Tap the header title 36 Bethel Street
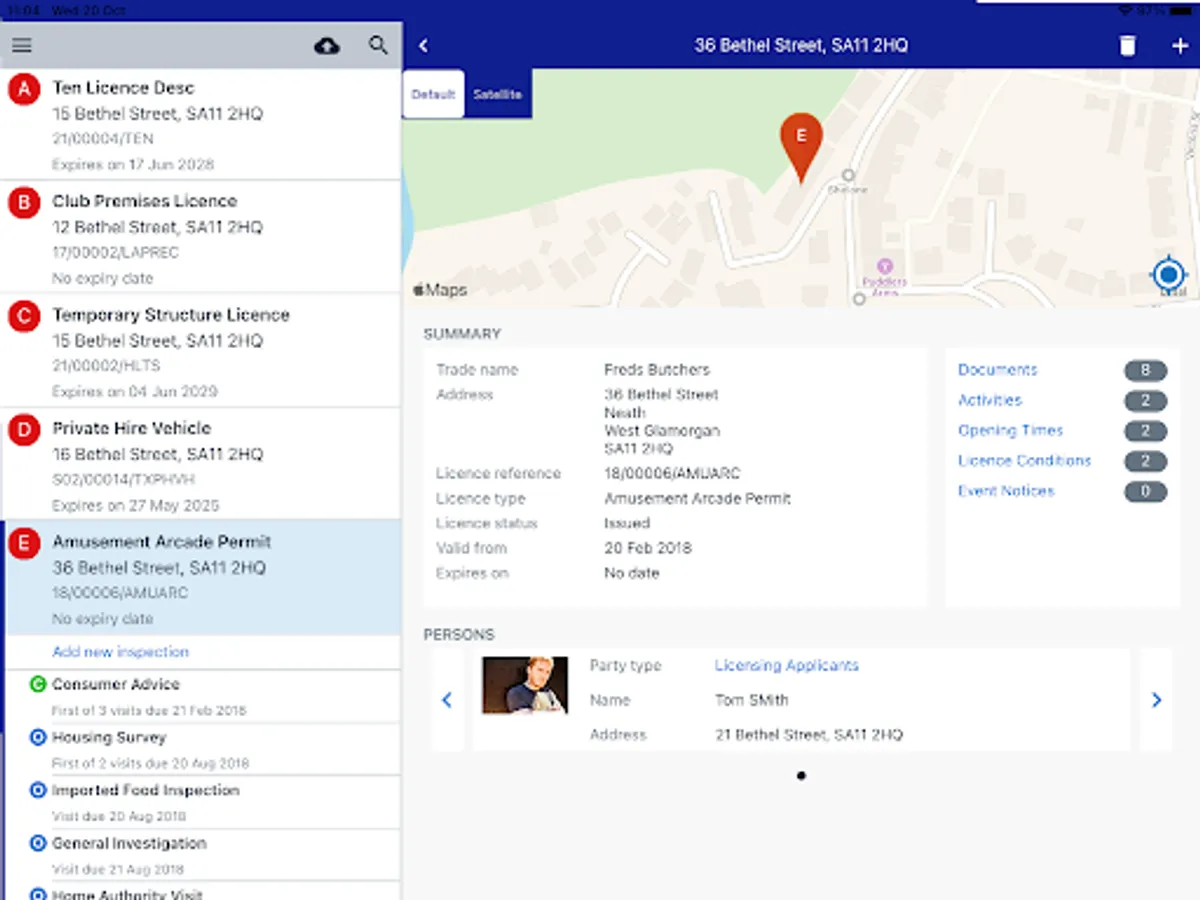1200x900 pixels. click(801, 46)
